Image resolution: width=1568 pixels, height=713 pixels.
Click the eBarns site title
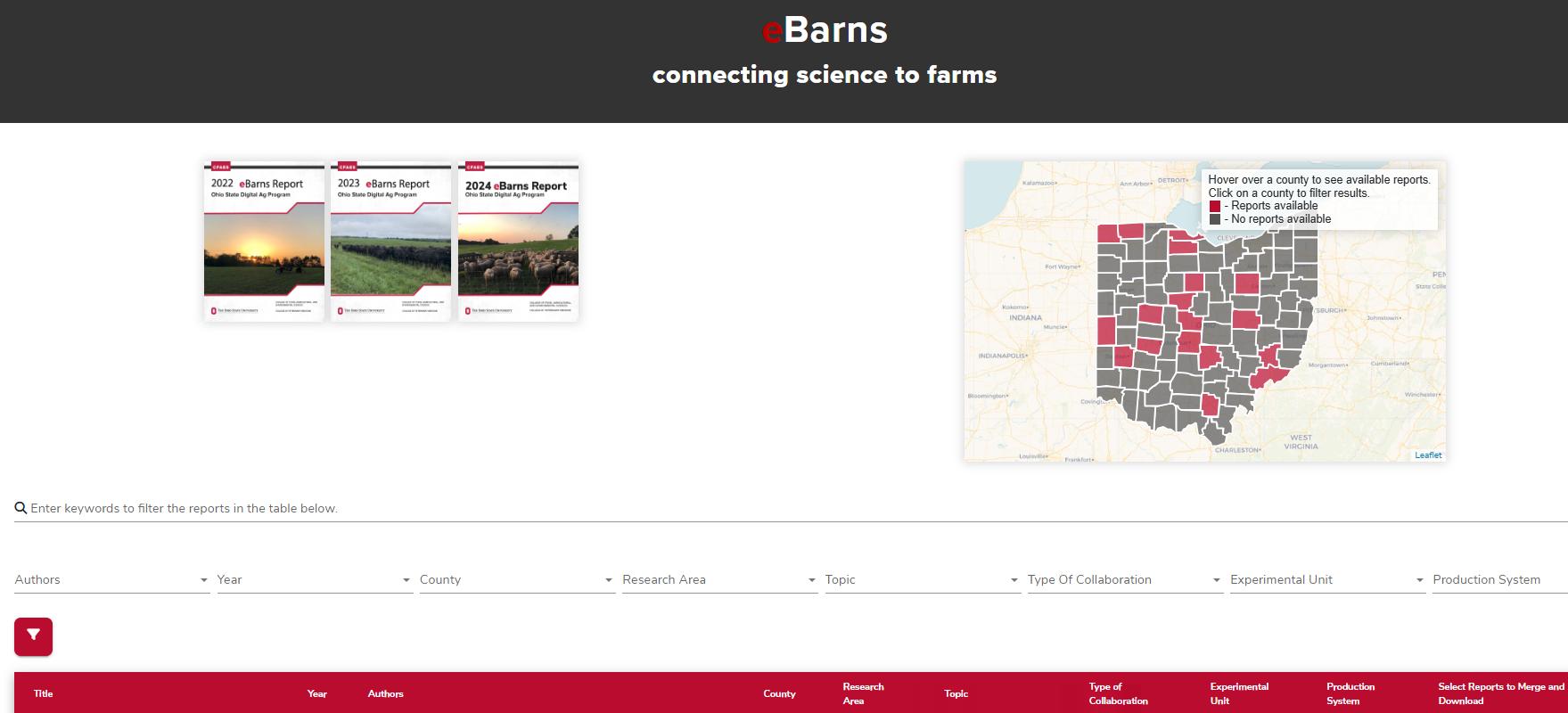(825, 30)
